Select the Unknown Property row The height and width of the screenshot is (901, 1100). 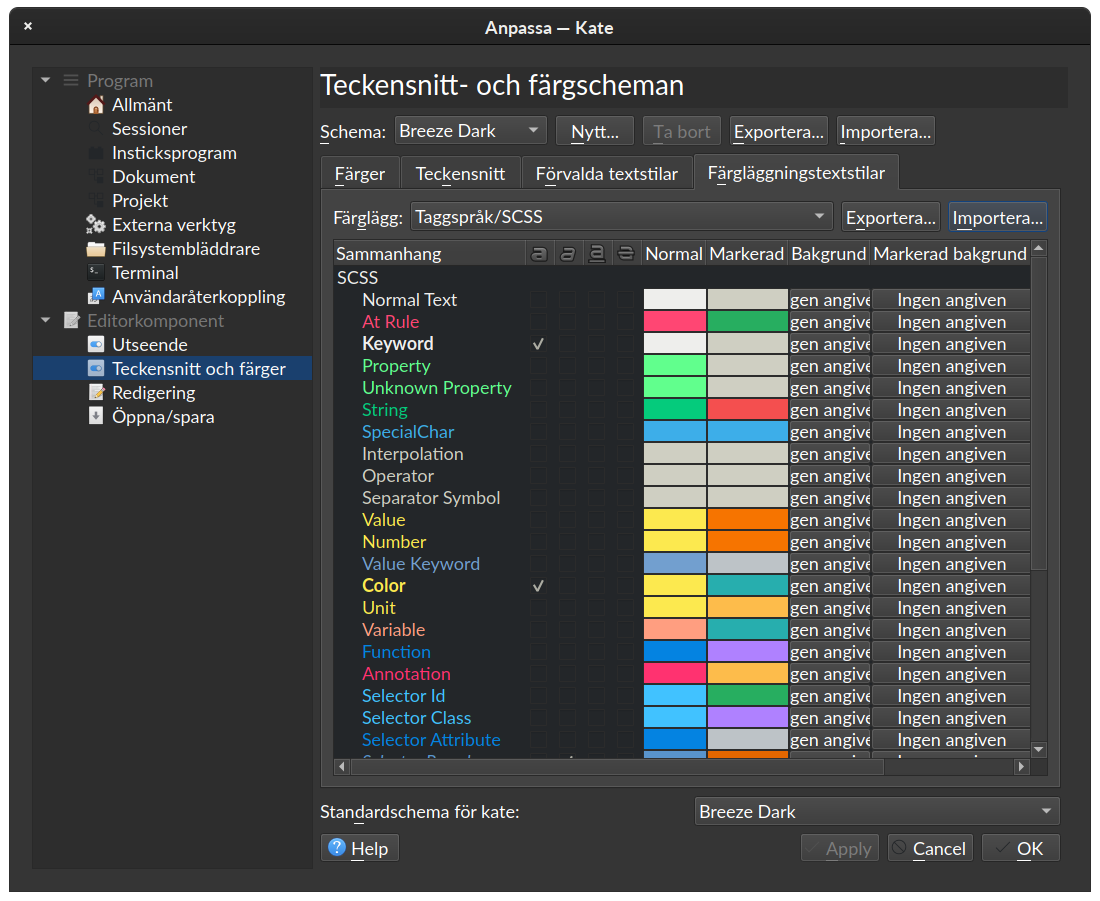click(436, 388)
